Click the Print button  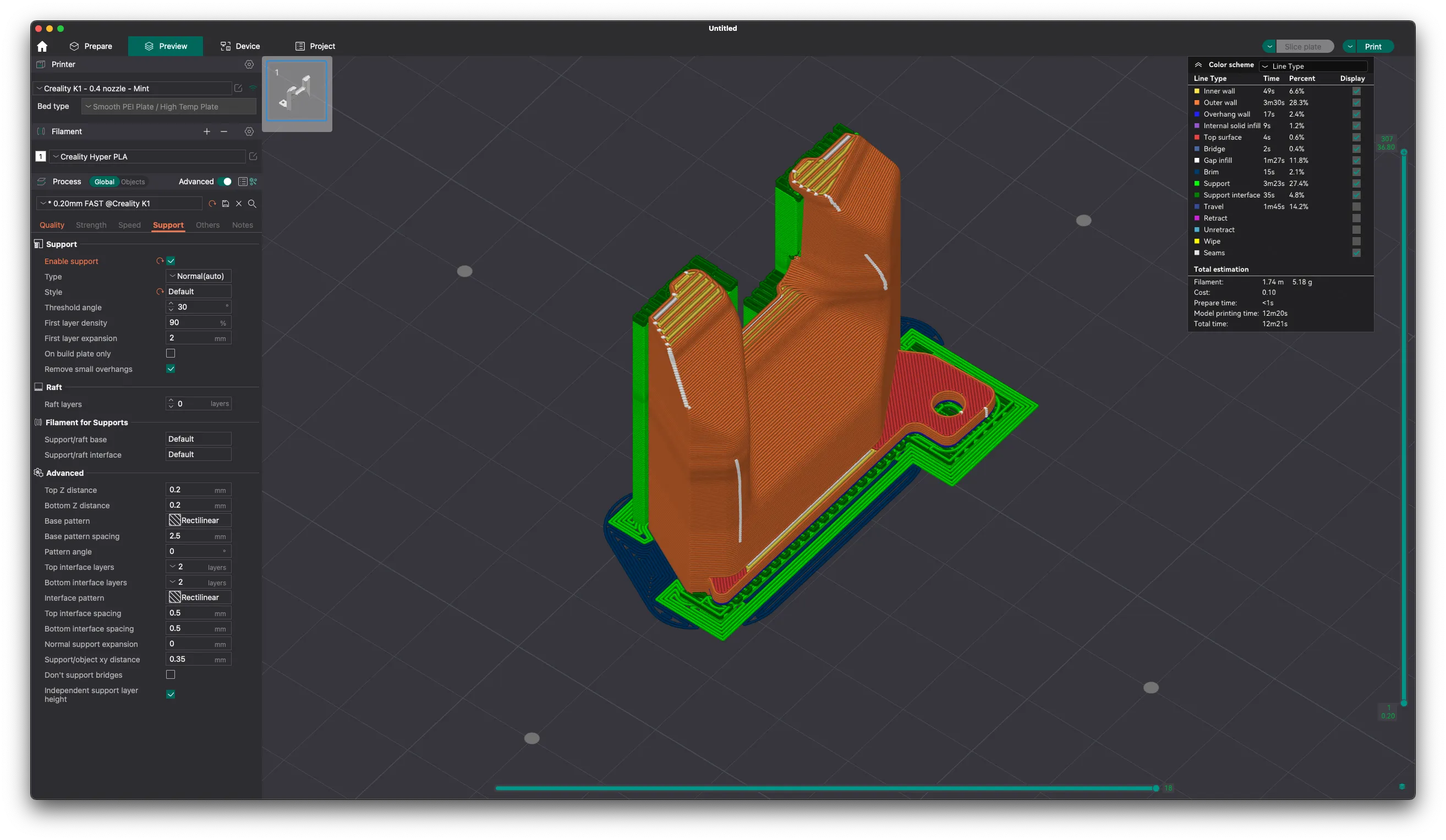[1373, 46]
